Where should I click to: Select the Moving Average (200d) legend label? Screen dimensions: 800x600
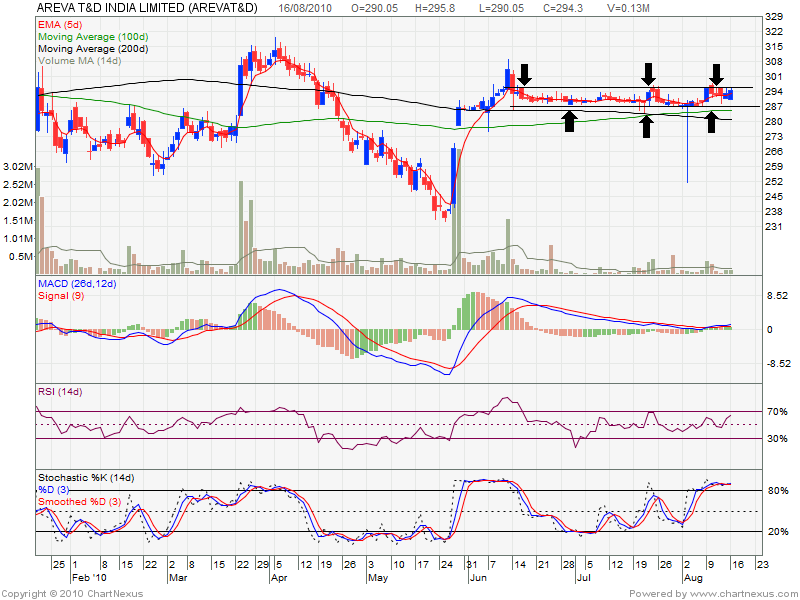coord(95,49)
